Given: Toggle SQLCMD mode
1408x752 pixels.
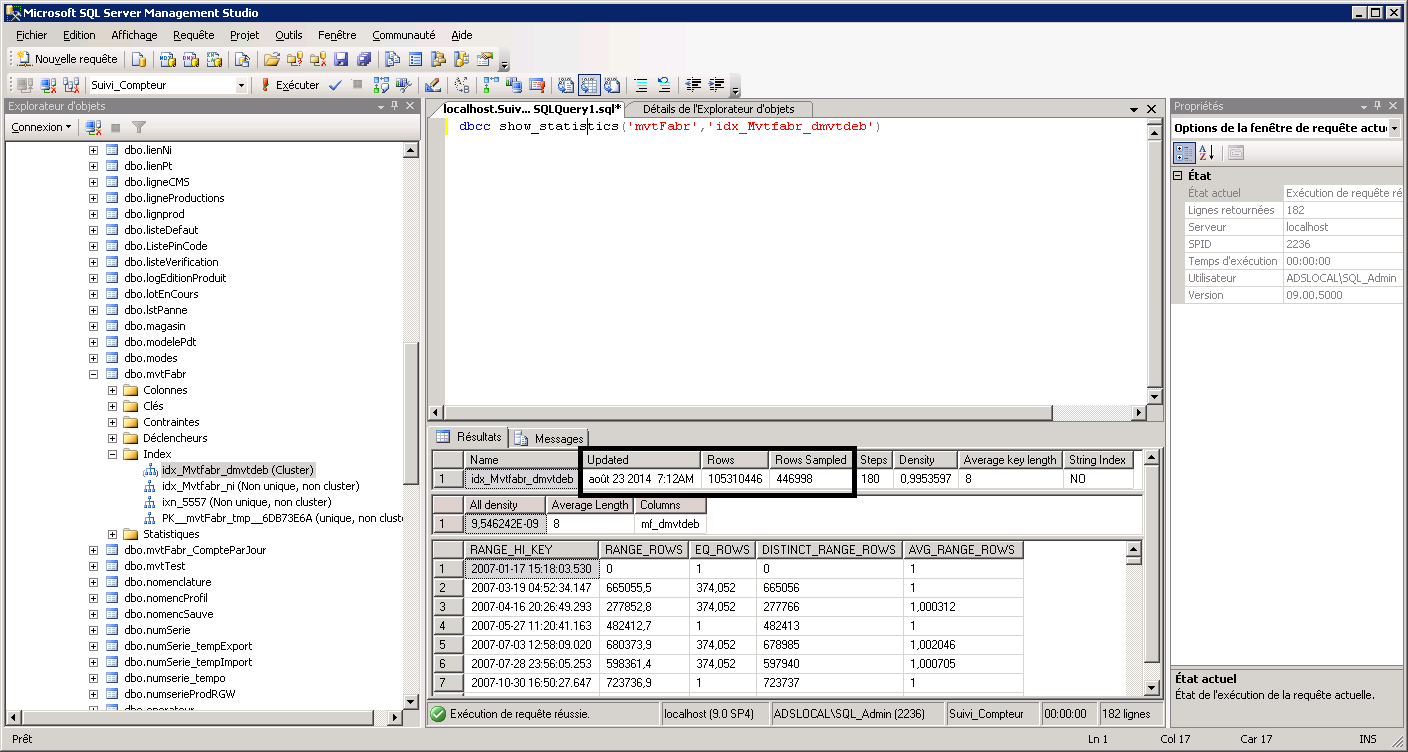Looking at the screenshot, I should [x=537, y=85].
